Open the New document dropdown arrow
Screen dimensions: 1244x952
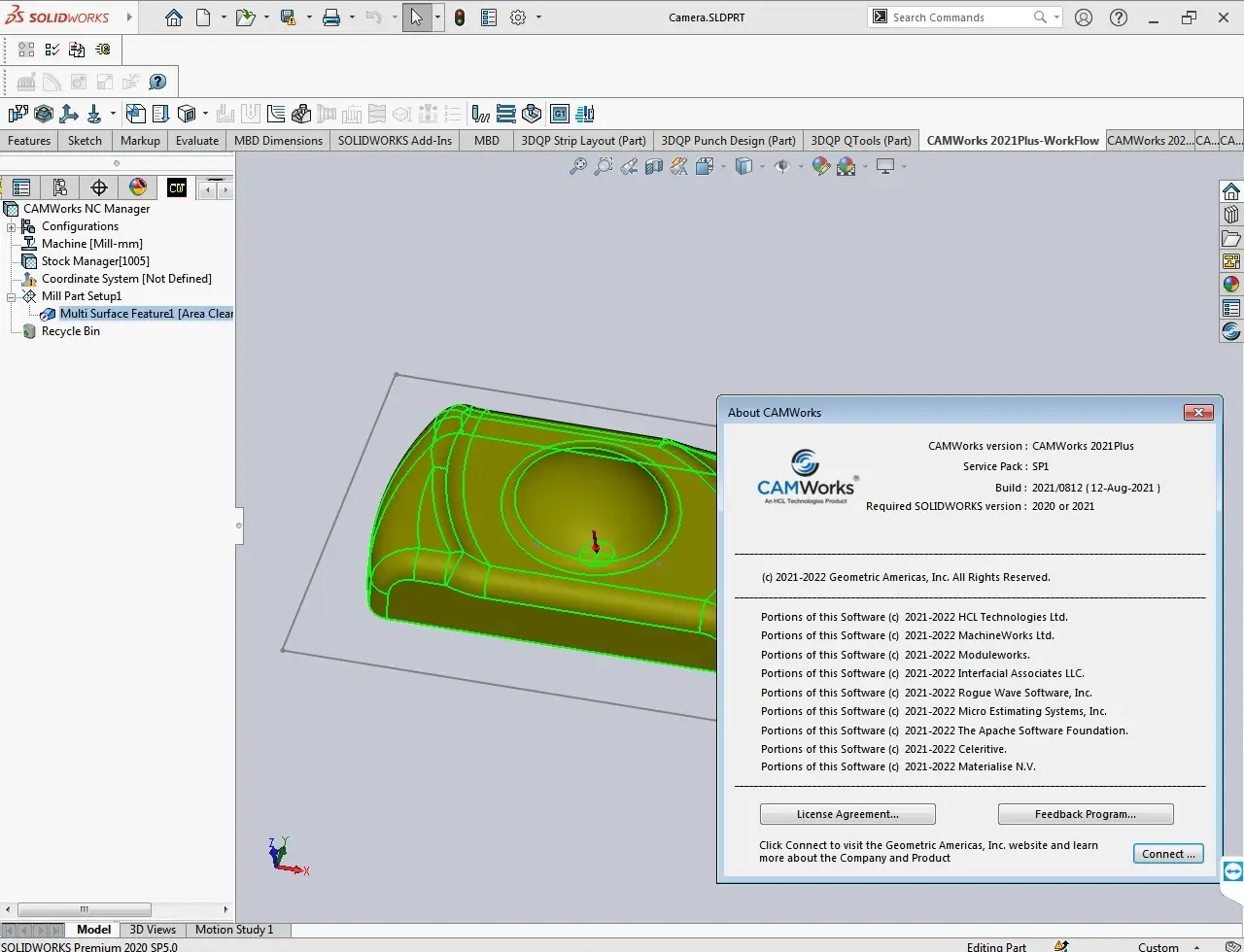click(224, 17)
